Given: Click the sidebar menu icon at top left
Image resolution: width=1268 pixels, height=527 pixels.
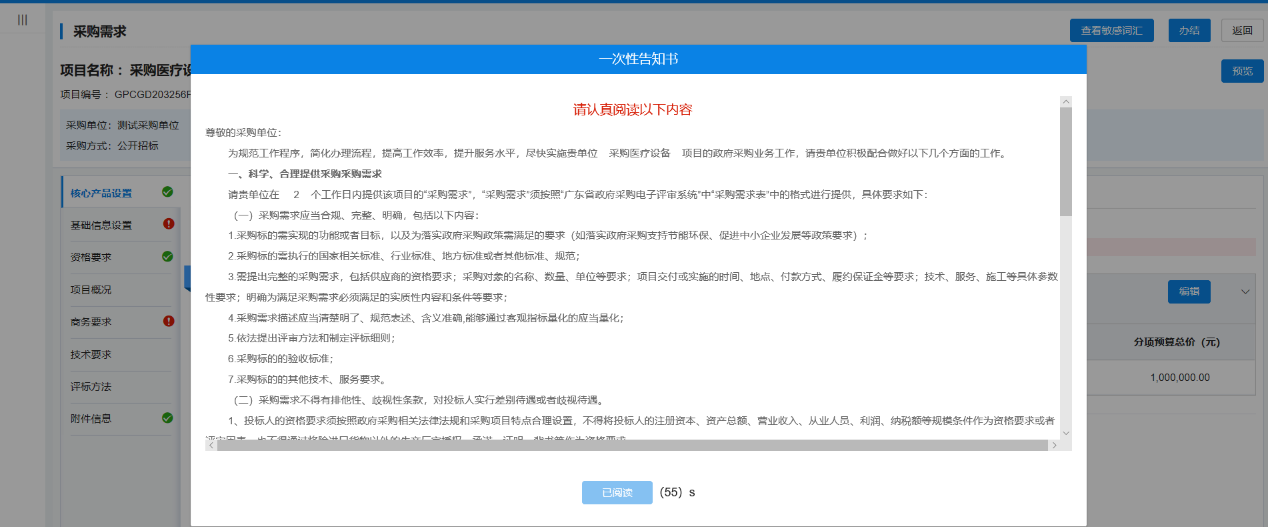Looking at the screenshot, I should [22, 20].
